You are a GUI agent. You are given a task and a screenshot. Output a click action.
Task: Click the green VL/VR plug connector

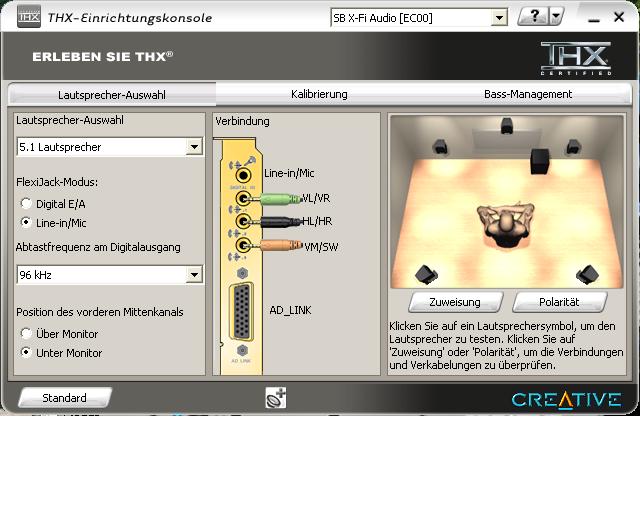280,199
